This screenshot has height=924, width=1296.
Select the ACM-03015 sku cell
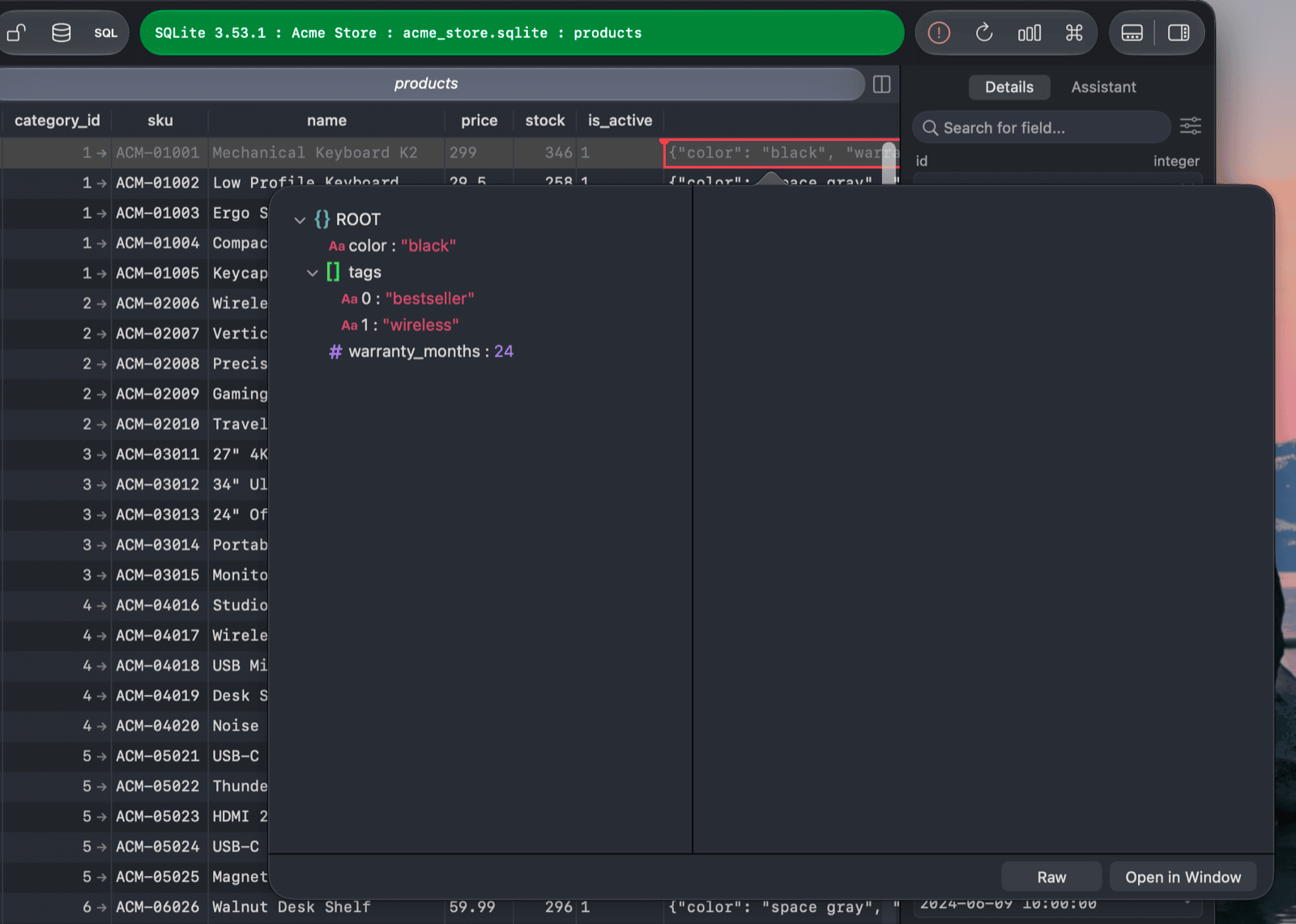(x=158, y=575)
